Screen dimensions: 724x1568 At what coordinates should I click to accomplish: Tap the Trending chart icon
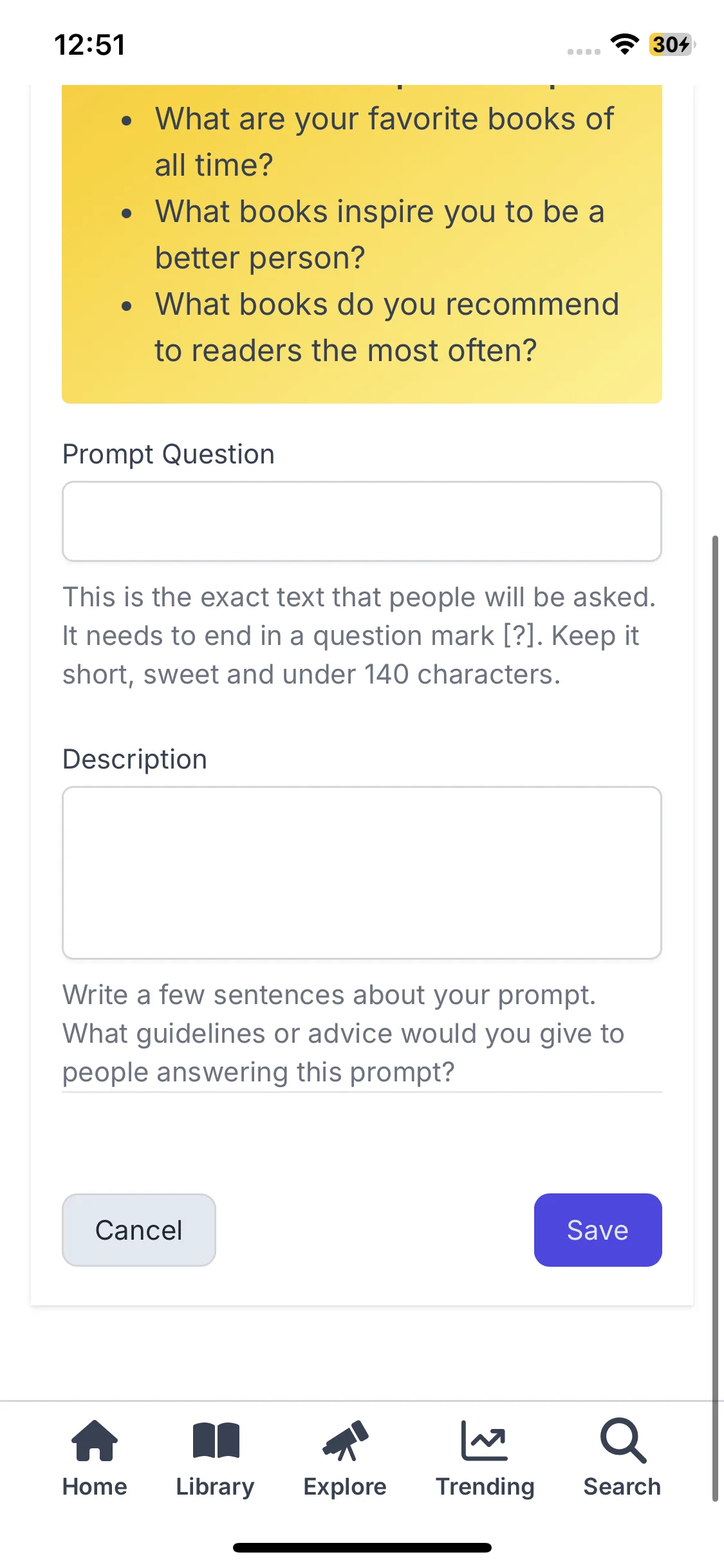485,1441
